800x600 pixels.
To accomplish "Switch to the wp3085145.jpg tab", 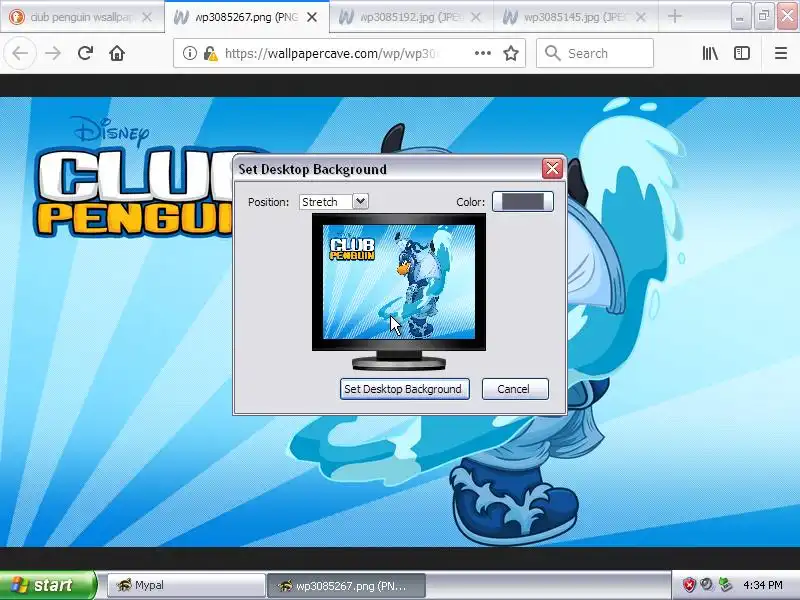I will point(576,17).
